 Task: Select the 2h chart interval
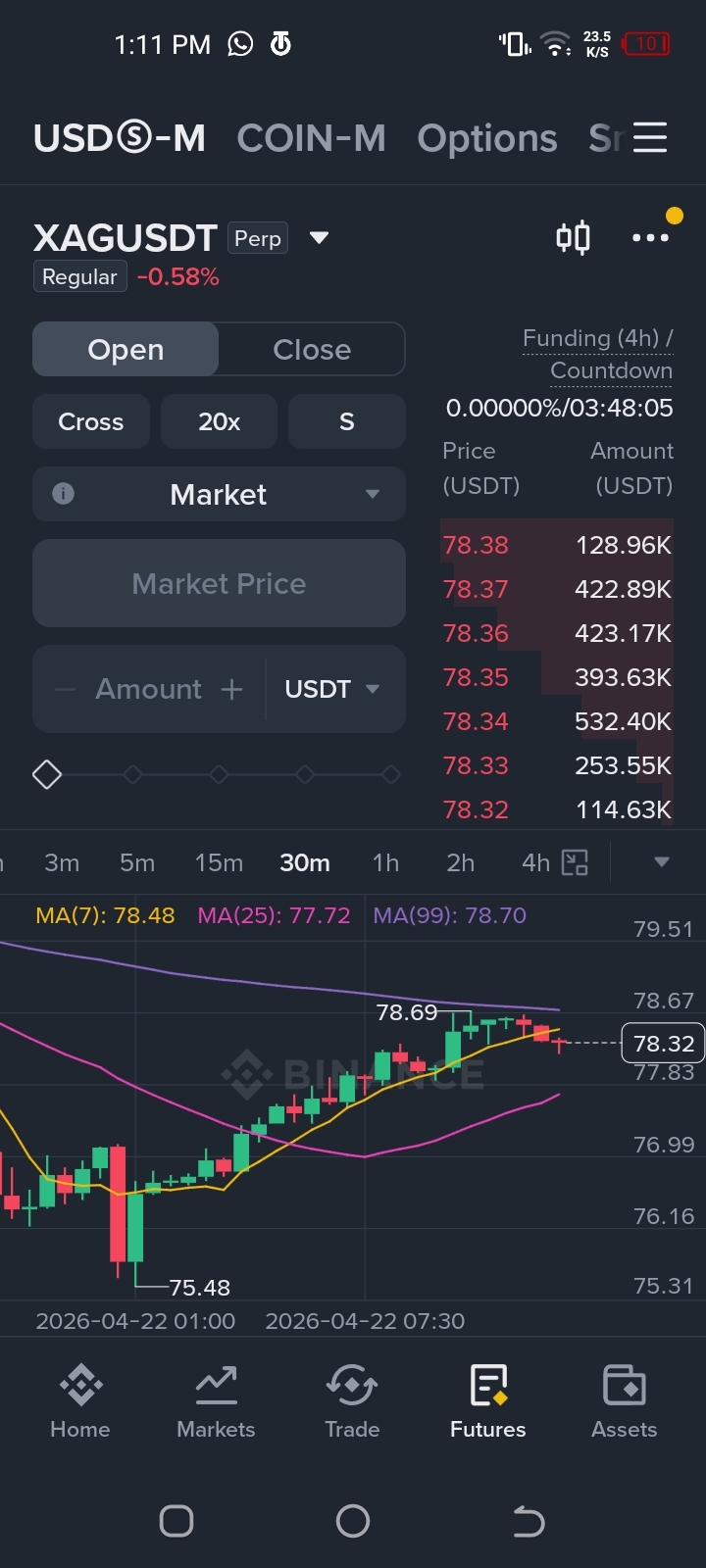(460, 862)
